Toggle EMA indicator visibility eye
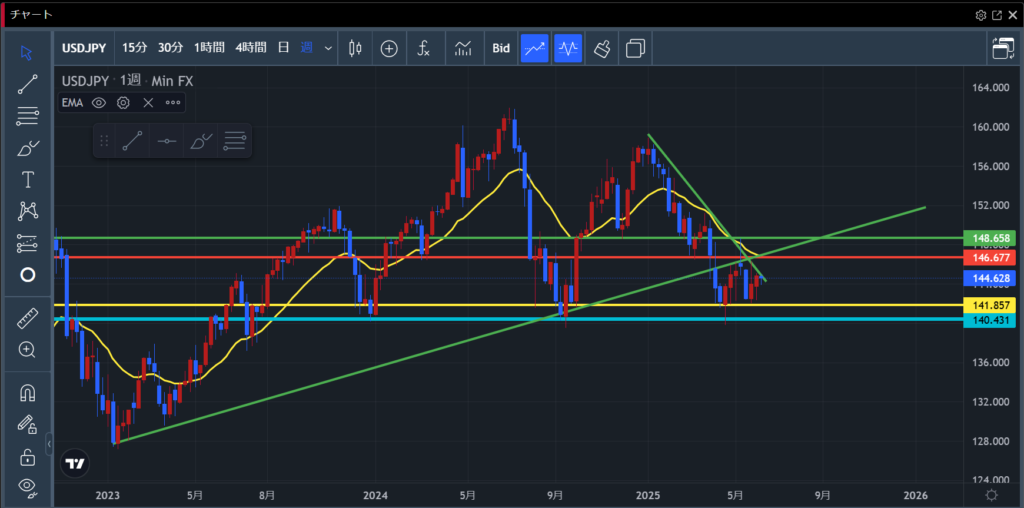This screenshot has height=508, width=1024. tap(99, 103)
